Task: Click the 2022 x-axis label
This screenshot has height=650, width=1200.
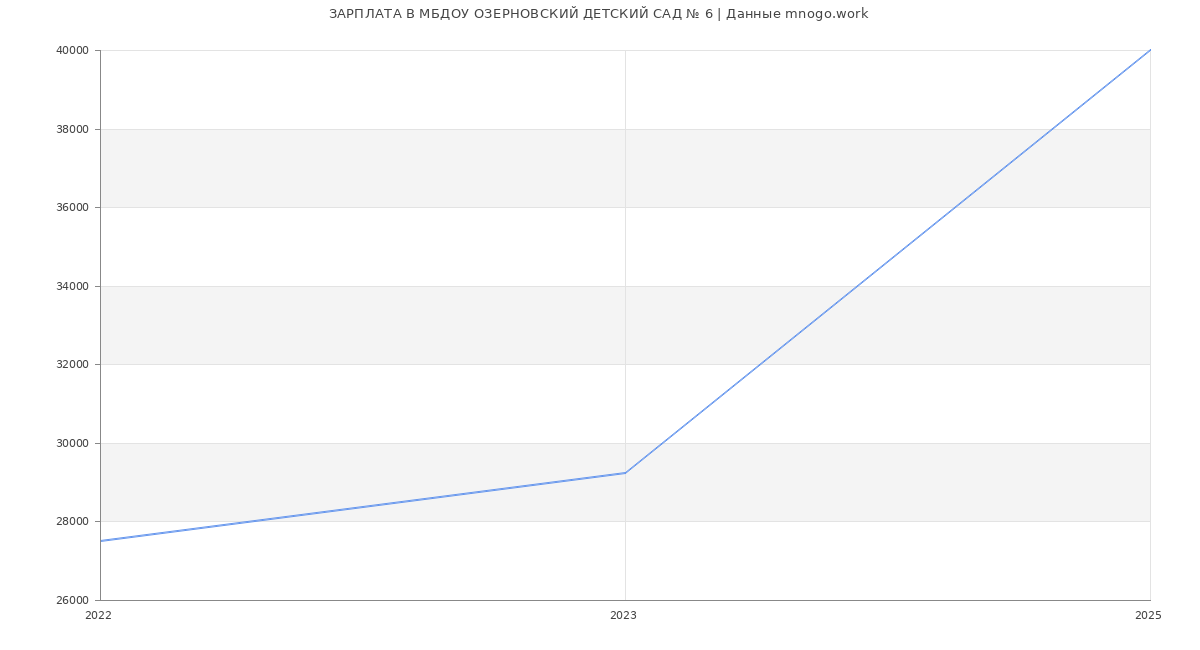Action: pyautogui.click(x=99, y=616)
